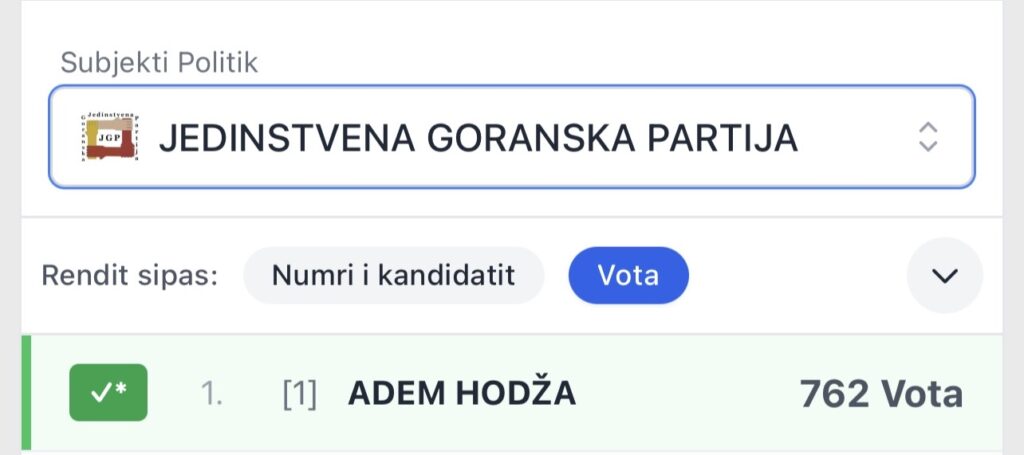Screen dimensions: 1024x455
Task: Click the JEDINSTVENA GORANSKA PARTIJA party name
Action: tap(478, 137)
